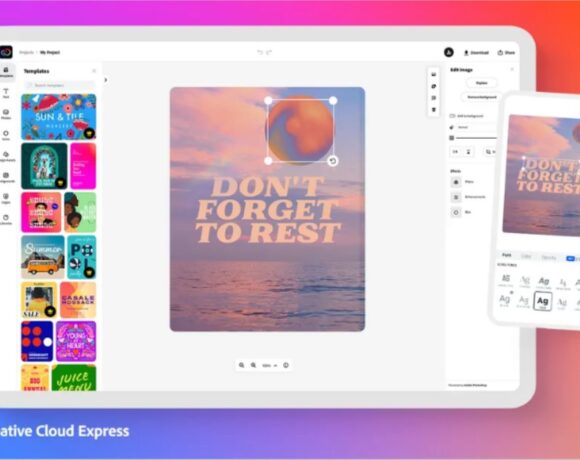This screenshot has height=460, width=580.
Task: Open the Logos sidebar tool
Action: click(x=6, y=199)
